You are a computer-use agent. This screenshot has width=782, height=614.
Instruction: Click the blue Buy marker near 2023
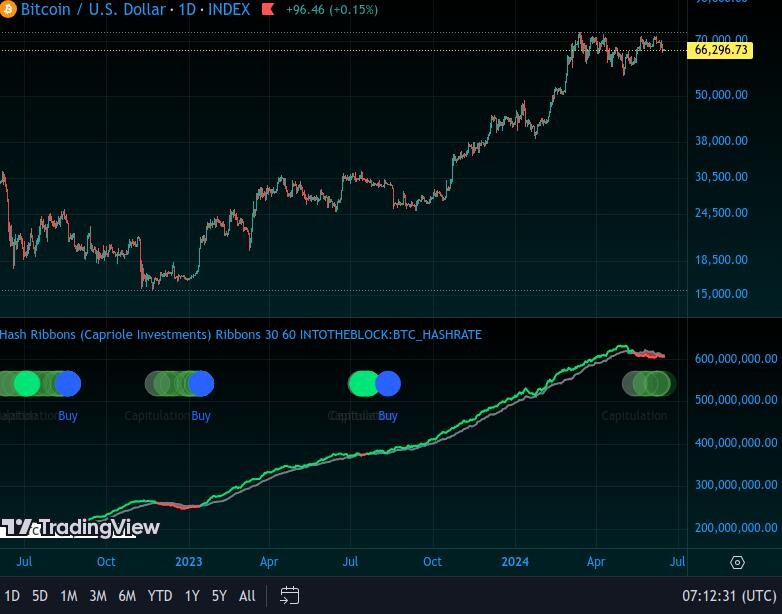(201, 384)
